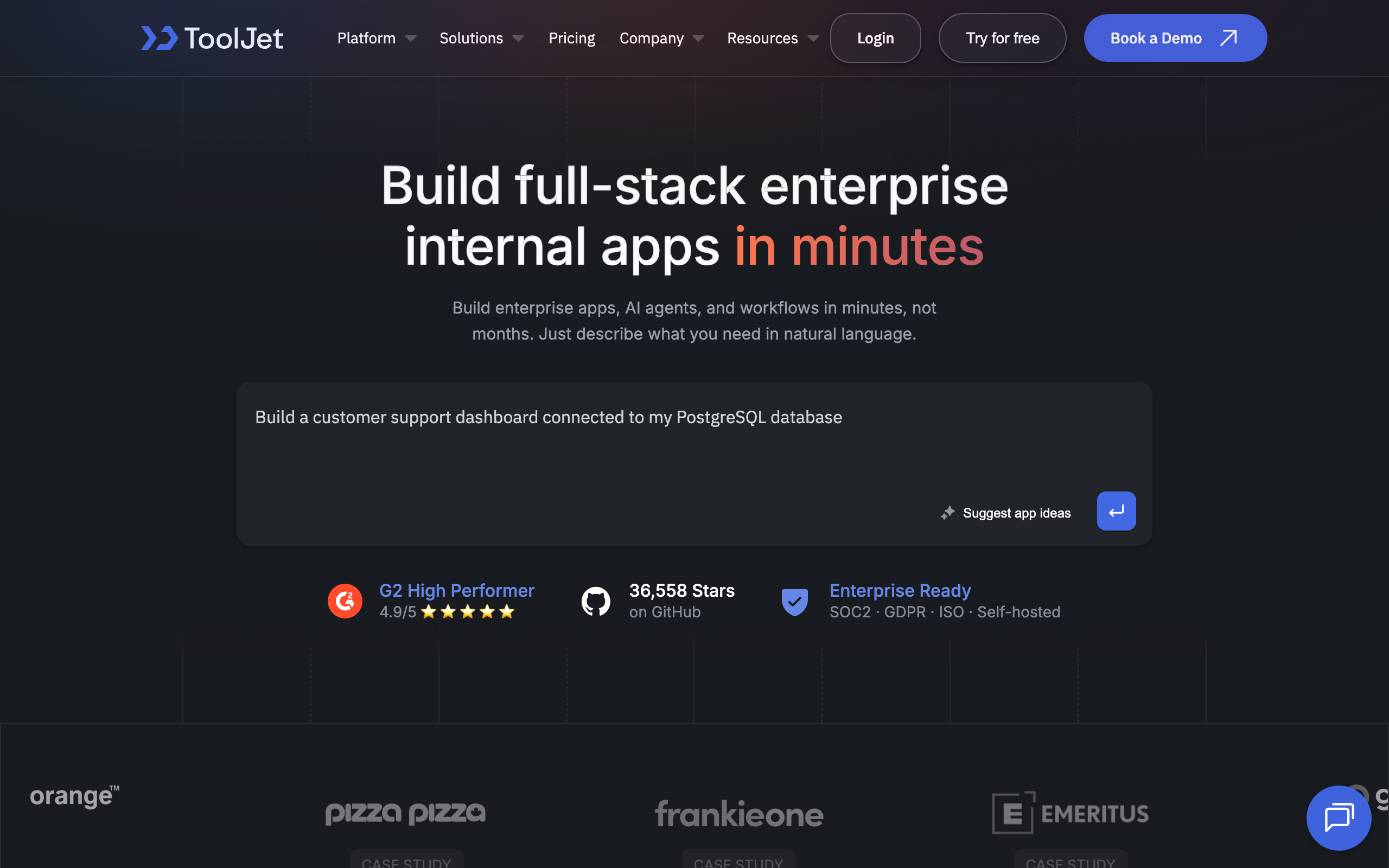
Task: Open the Enterprise Ready link
Action: 900,590
